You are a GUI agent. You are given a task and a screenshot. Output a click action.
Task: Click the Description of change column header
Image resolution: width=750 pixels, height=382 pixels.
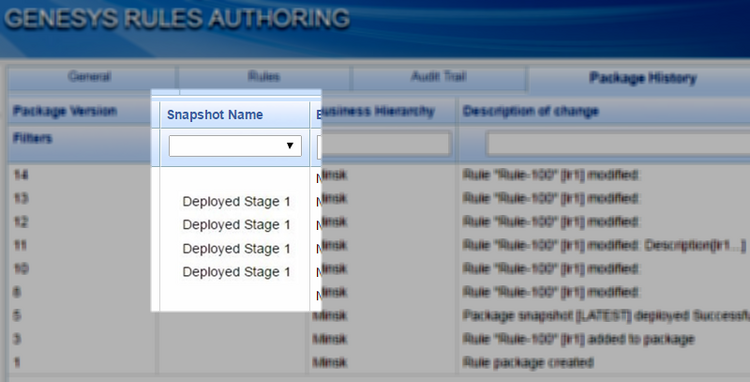coord(531,111)
